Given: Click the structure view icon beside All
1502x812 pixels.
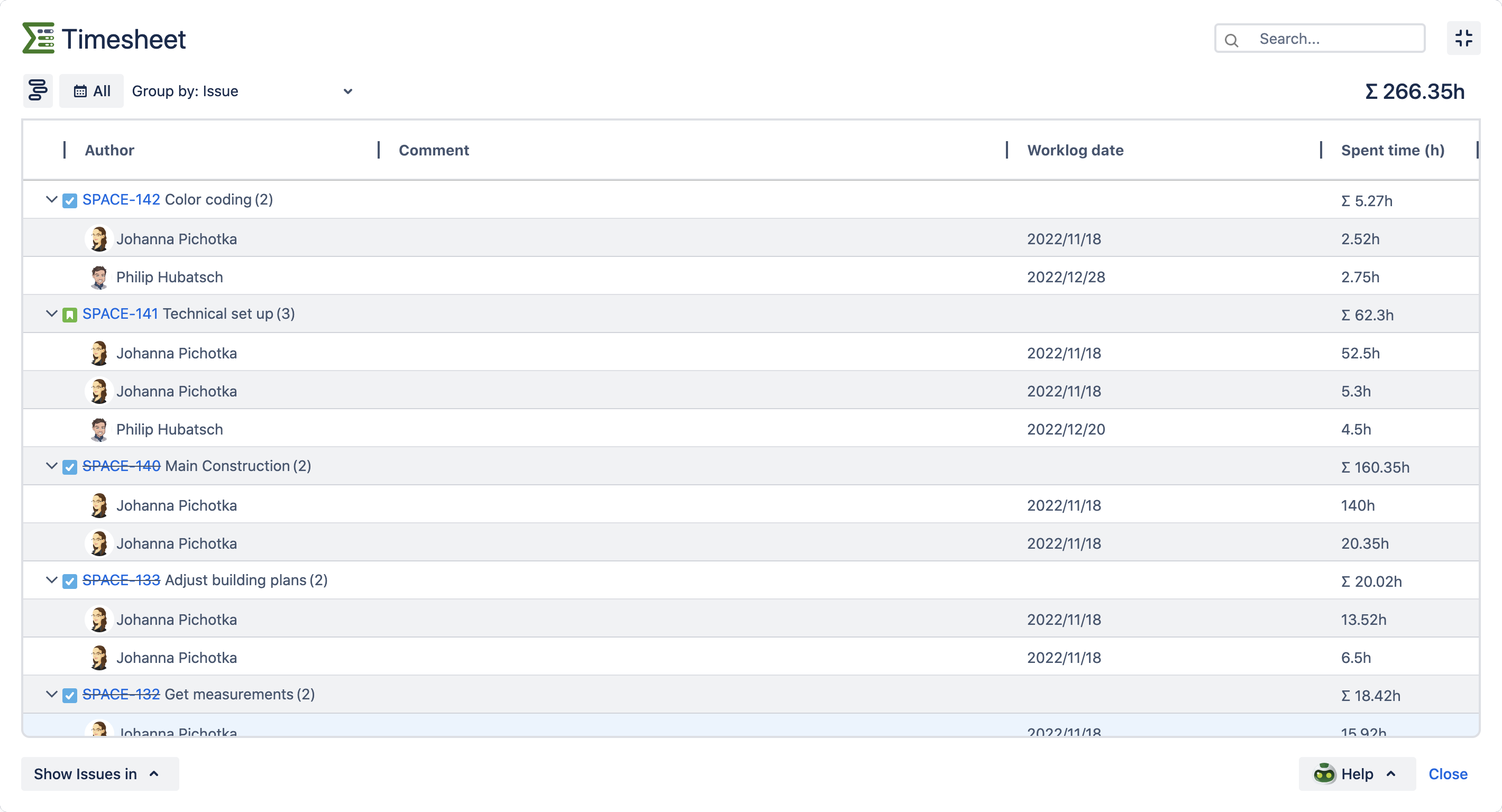Looking at the screenshot, I should click(38, 91).
